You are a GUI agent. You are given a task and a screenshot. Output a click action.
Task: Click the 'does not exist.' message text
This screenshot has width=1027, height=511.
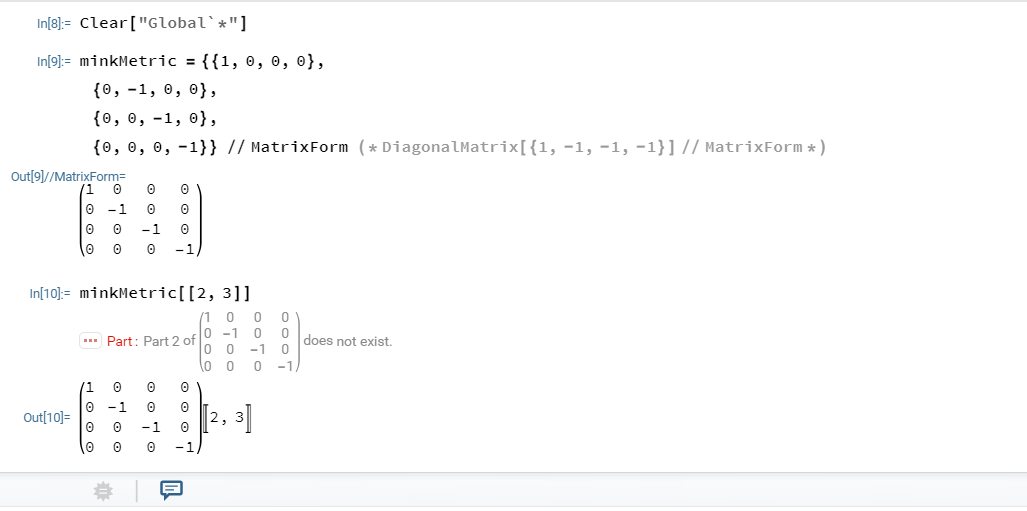coord(348,341)
